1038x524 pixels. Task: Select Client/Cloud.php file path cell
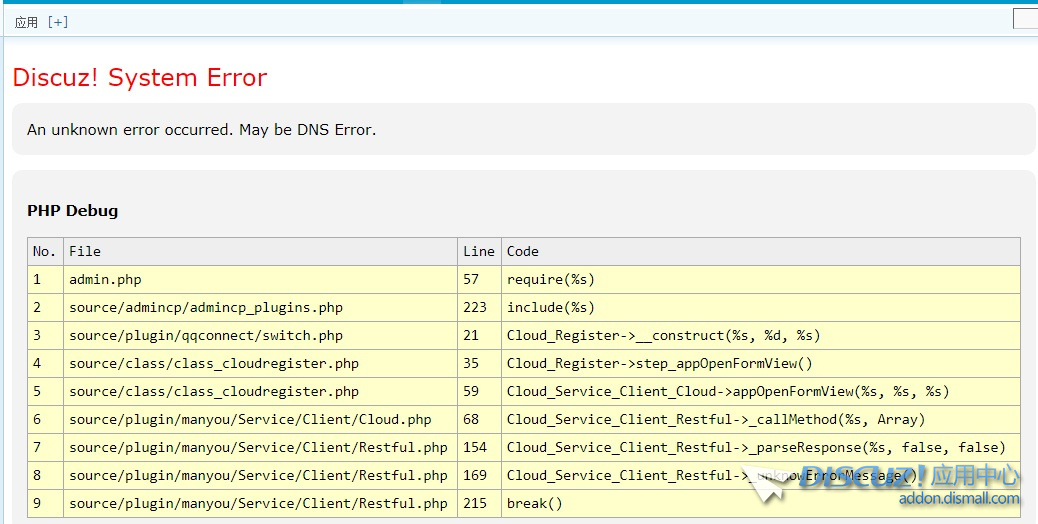[260, 419]
